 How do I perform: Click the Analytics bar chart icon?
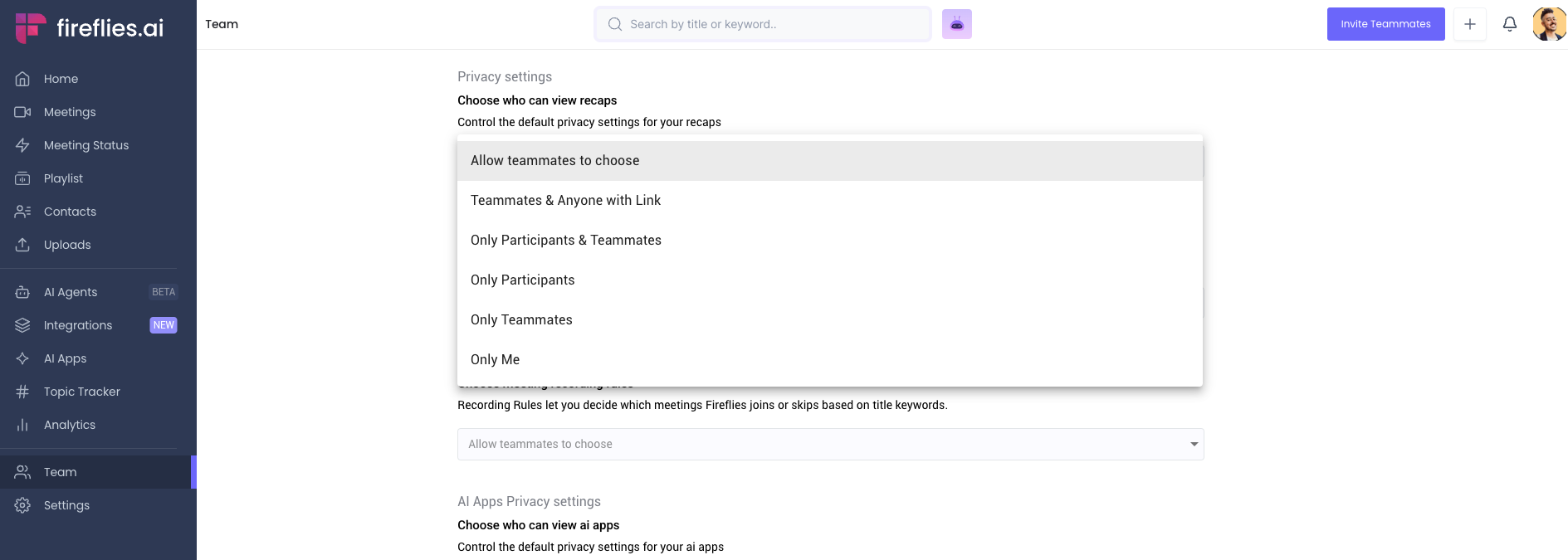(22, 425)
